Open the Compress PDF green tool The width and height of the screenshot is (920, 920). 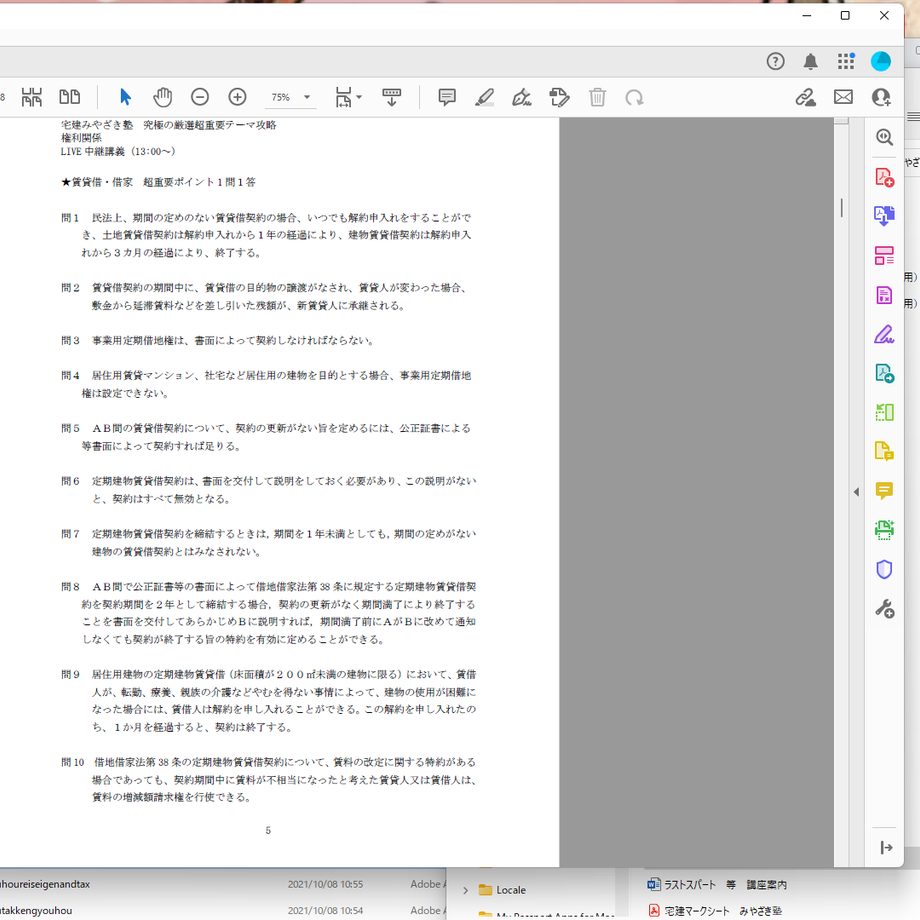884,412
